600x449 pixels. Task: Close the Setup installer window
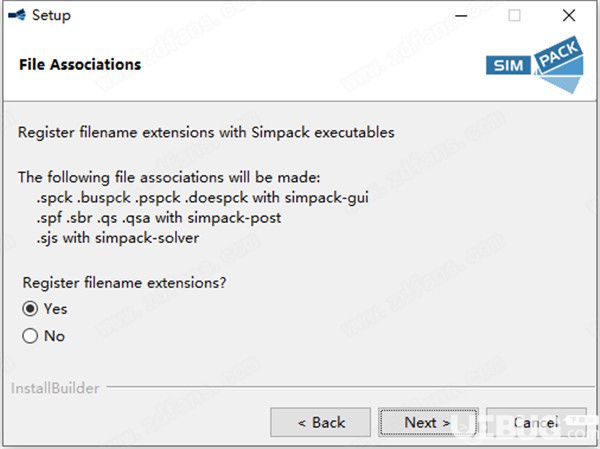coord(569,16)
